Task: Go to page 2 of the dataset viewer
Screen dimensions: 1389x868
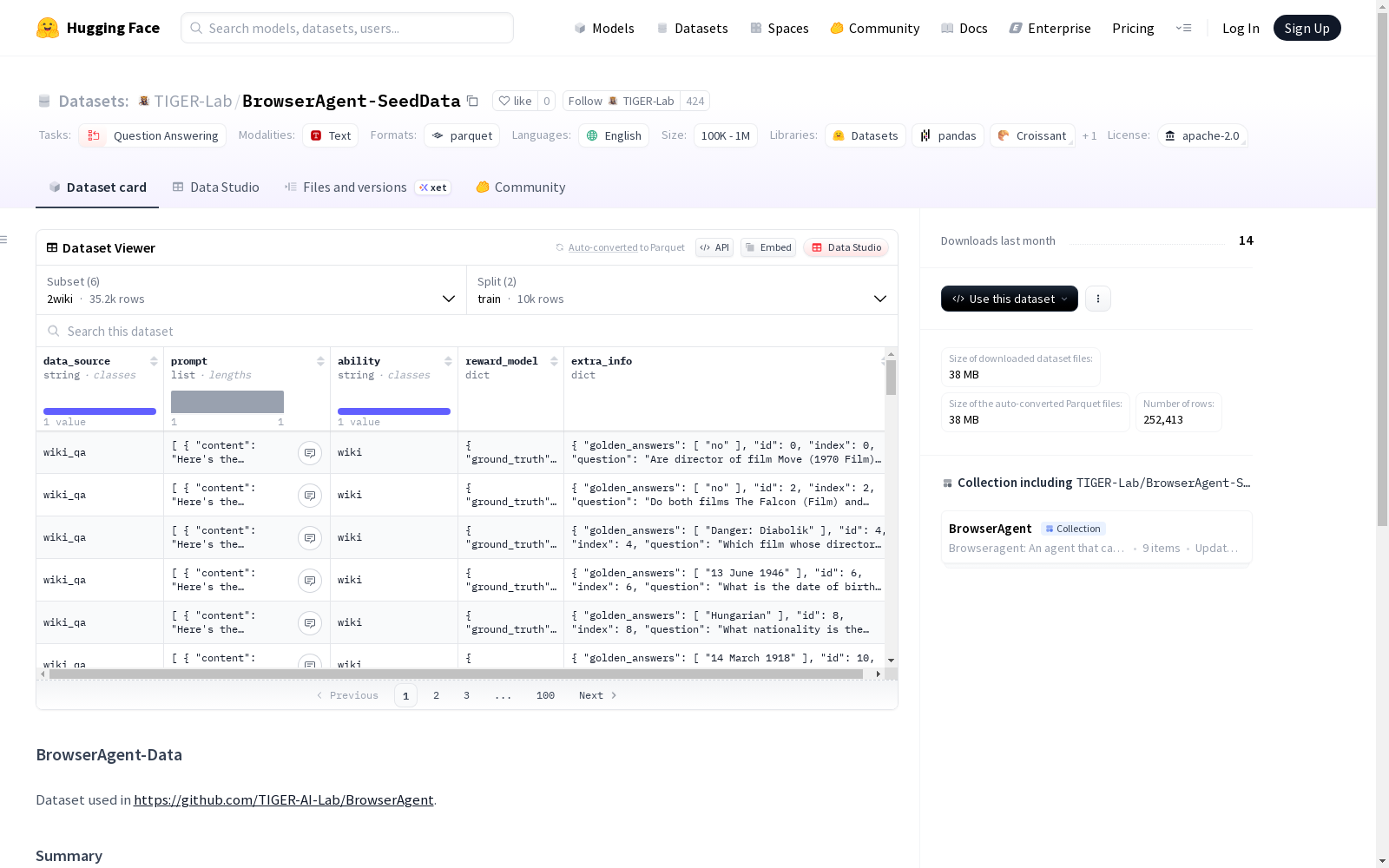Action: pyautogui.click(x=436, y=695)
